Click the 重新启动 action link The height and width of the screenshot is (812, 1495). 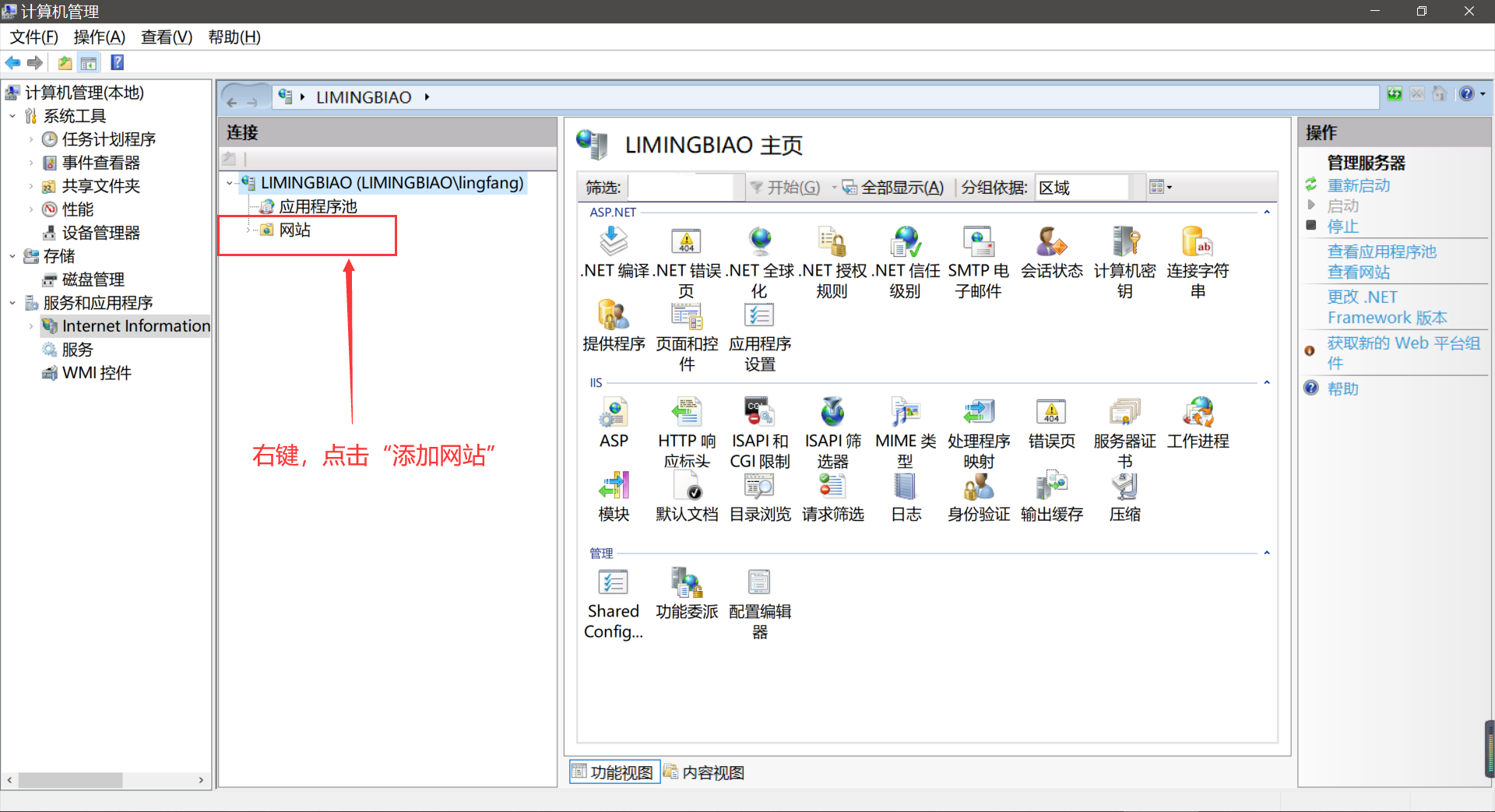1359,185
